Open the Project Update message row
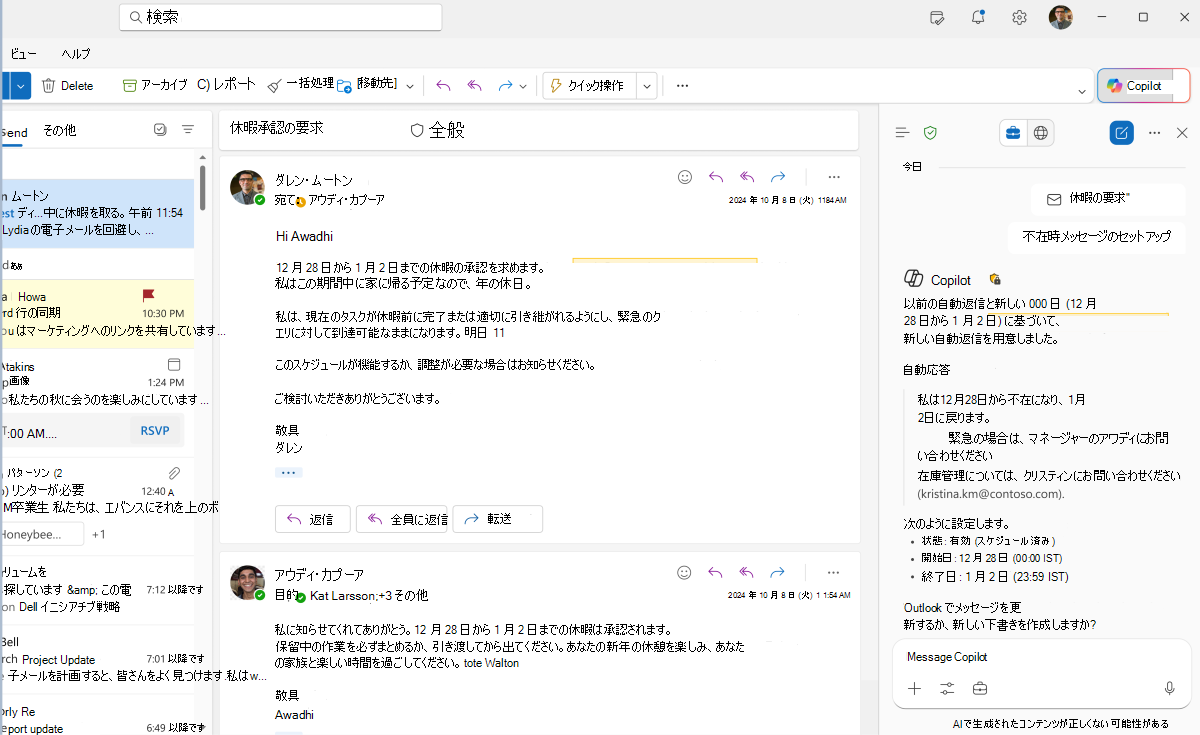The height and width of the screenshot is (735, 1200). (x=97, y=660)
